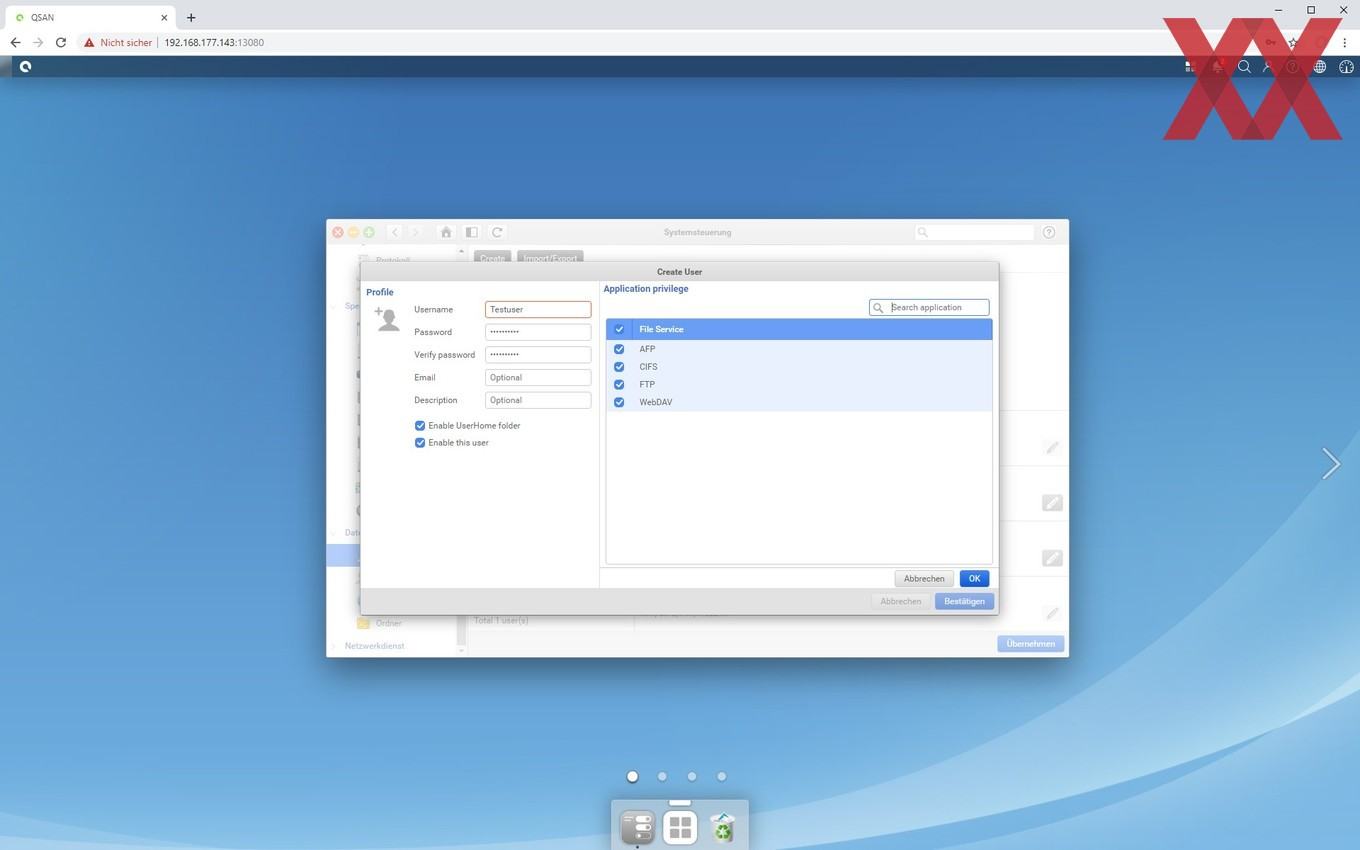Screen dimensions: 1360x850
Task: Switch to the third desktop page dot
Action: tap(692, 776)
